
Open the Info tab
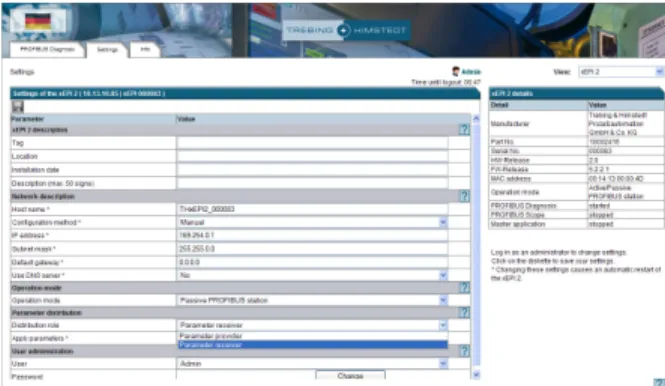[145, 50]
